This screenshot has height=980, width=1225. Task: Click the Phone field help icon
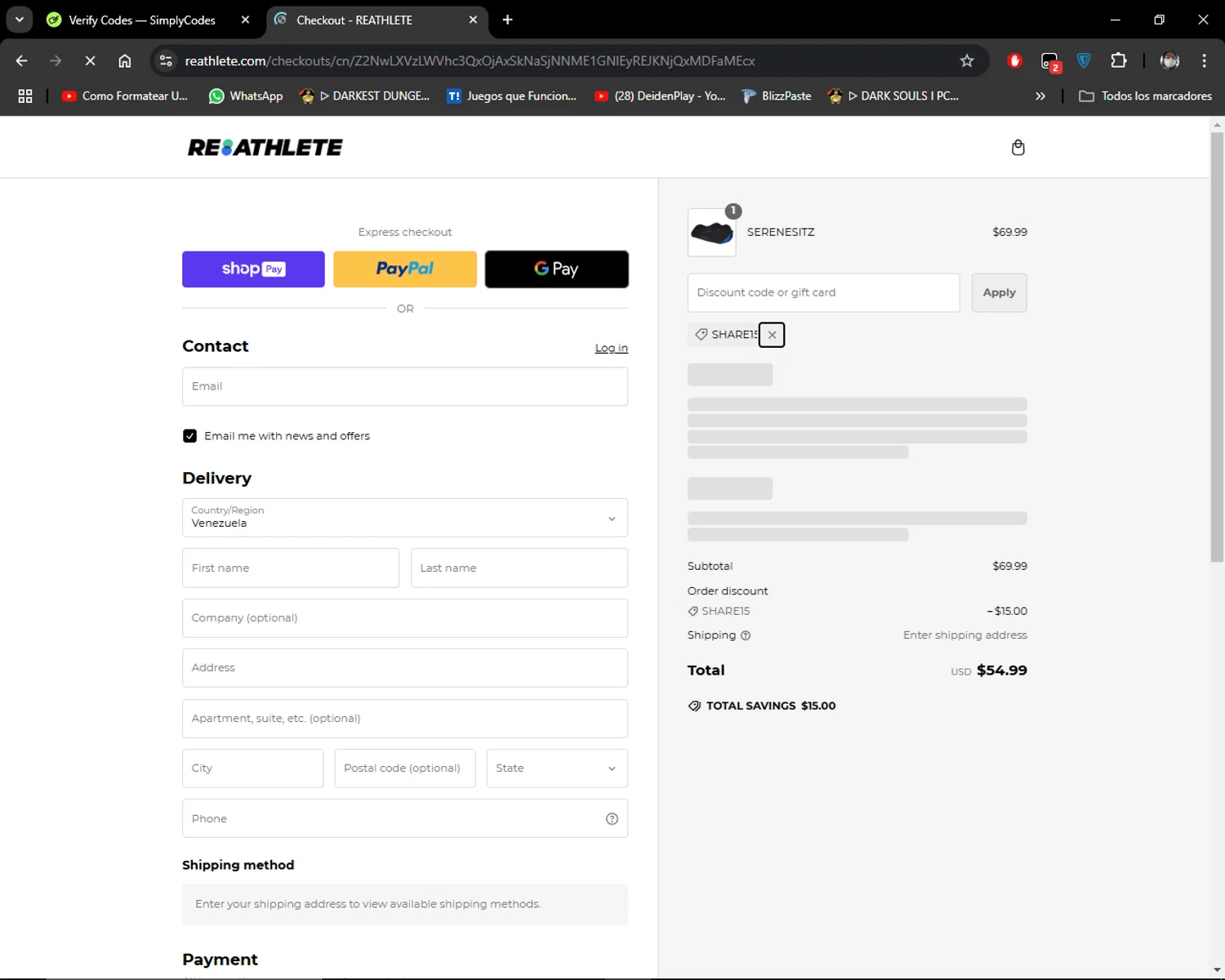(x=612, y=819)
